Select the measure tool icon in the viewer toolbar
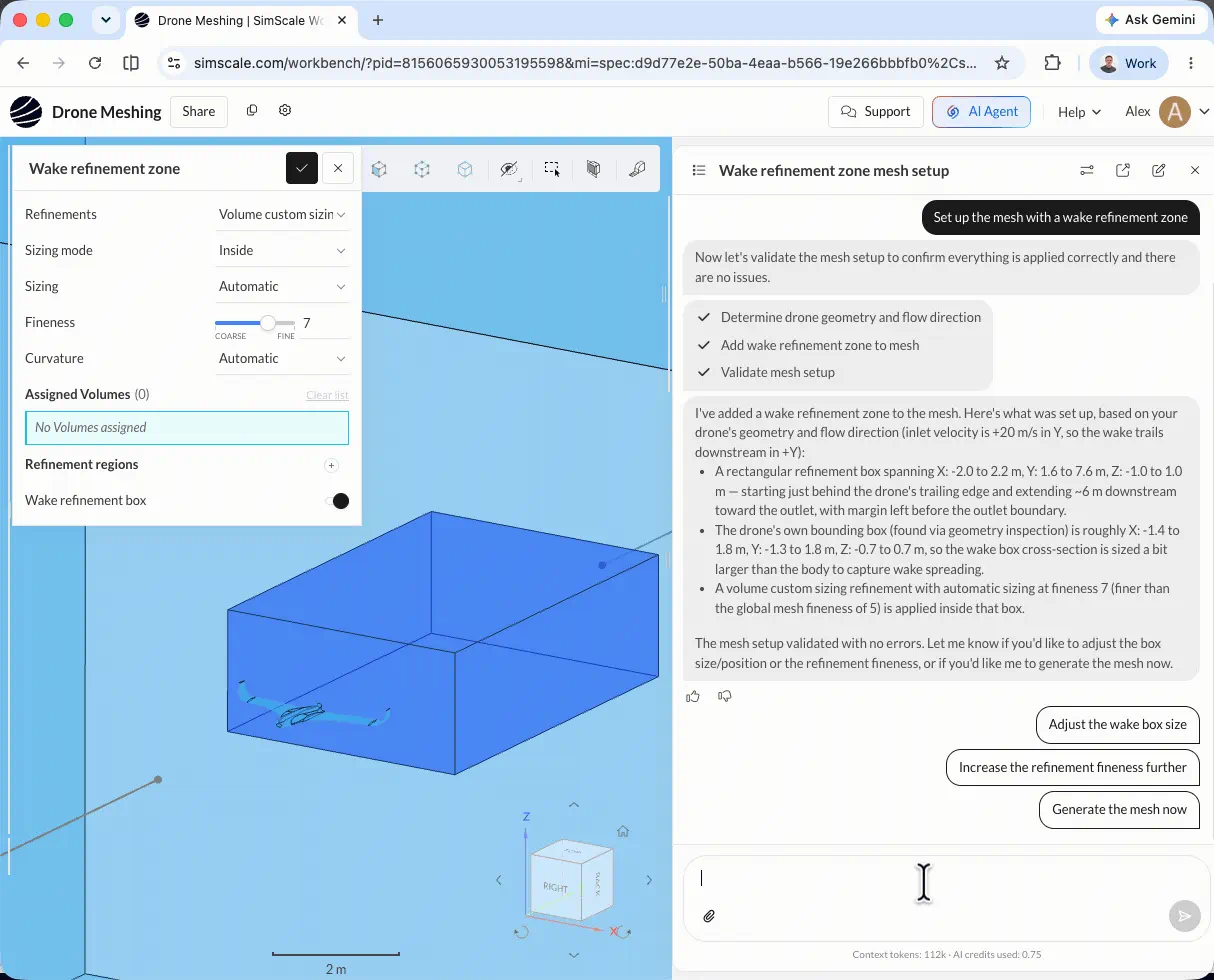This screenshot has width=1214, height=980. click(x=637, y=170)
